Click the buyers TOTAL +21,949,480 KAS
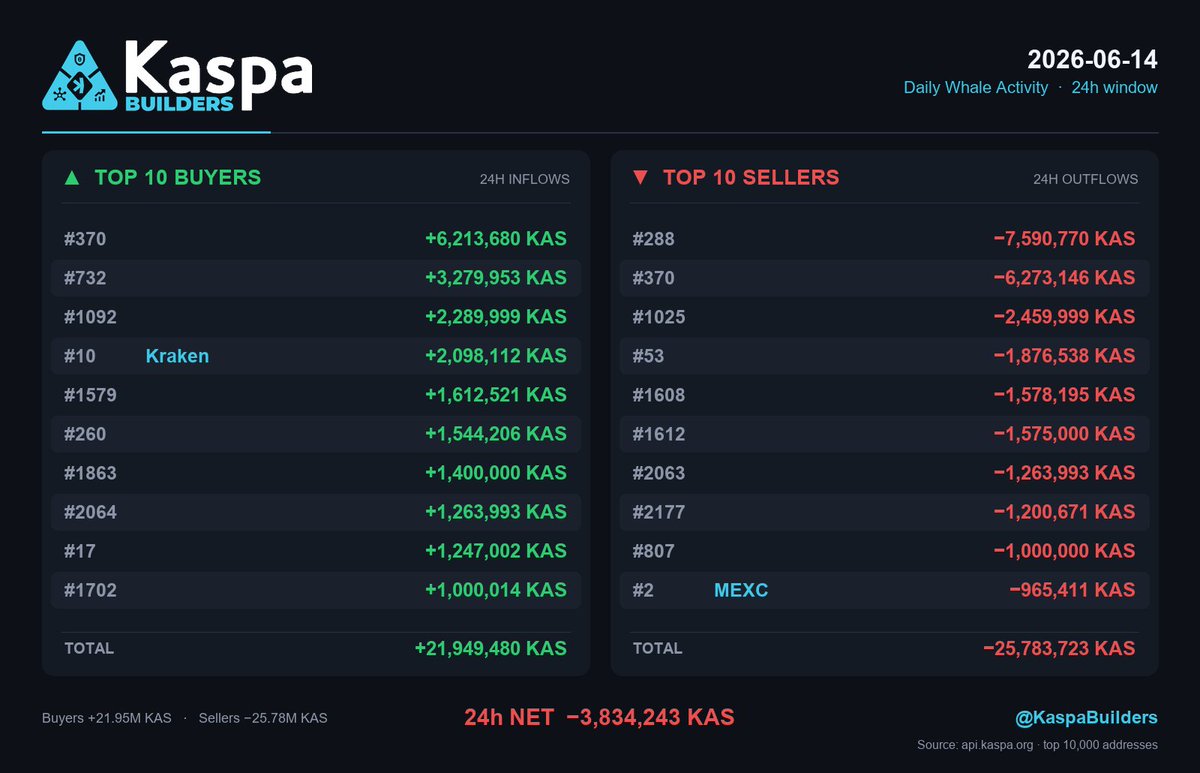This screenshot has width=1200, height=773. 491,648
